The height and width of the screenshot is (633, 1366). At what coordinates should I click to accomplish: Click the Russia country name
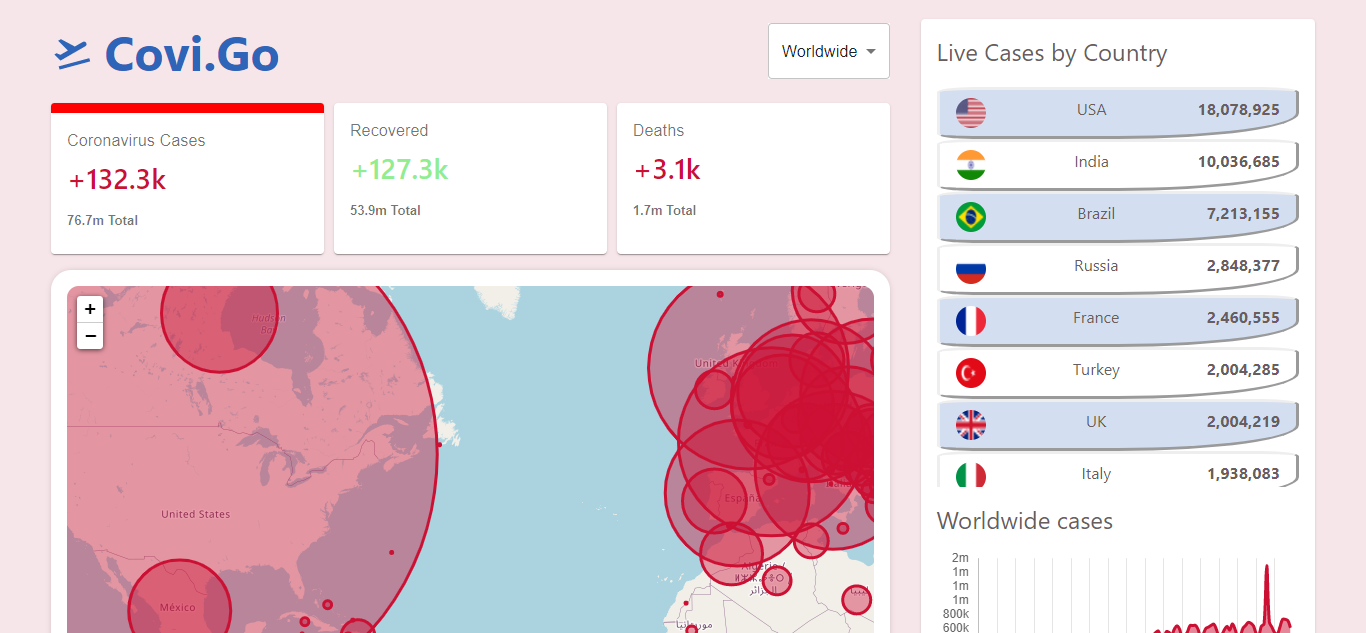pyautogui.click(x=1096, y=265)
